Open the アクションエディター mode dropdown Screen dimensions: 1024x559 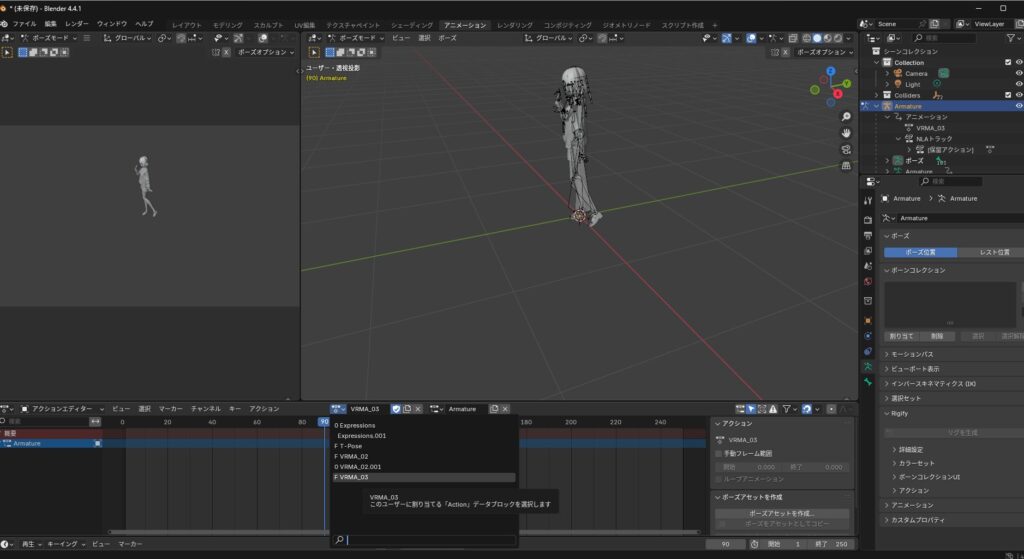62,409
